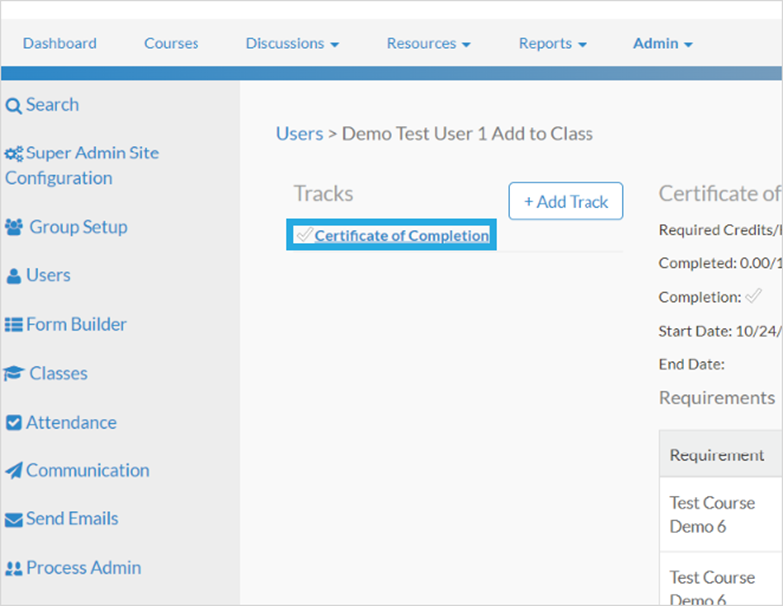
Task: Click the Search magnifier icon in sidebar
Action: pyautogui.click(x=13, y=106)
